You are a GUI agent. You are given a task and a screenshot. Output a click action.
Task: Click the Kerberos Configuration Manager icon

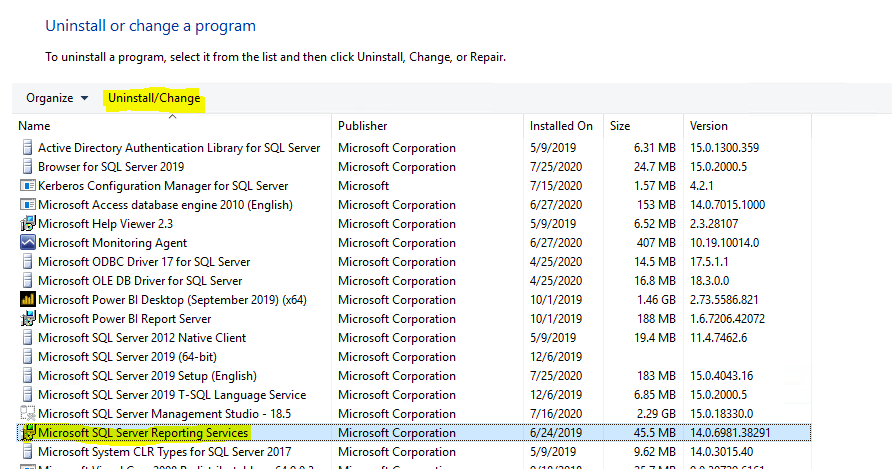[27, 186]
